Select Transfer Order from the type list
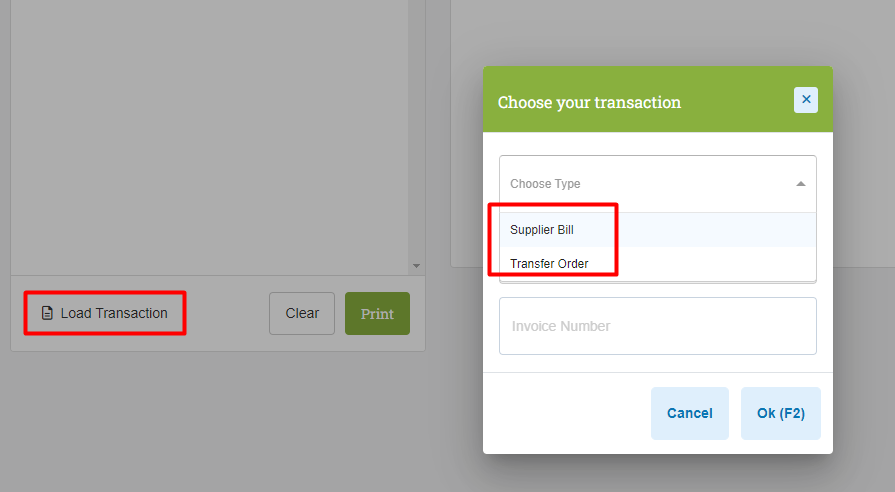Screen dimensions: 895x492 point(549,264)
